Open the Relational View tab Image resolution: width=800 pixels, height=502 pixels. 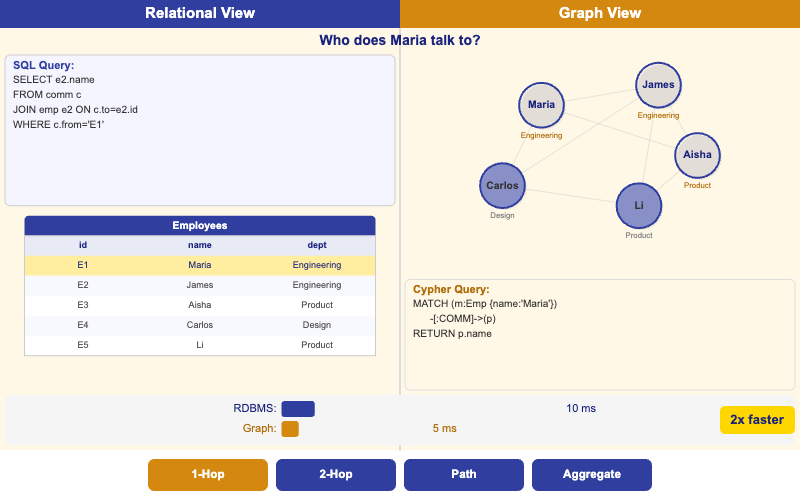tap(200, 14)
